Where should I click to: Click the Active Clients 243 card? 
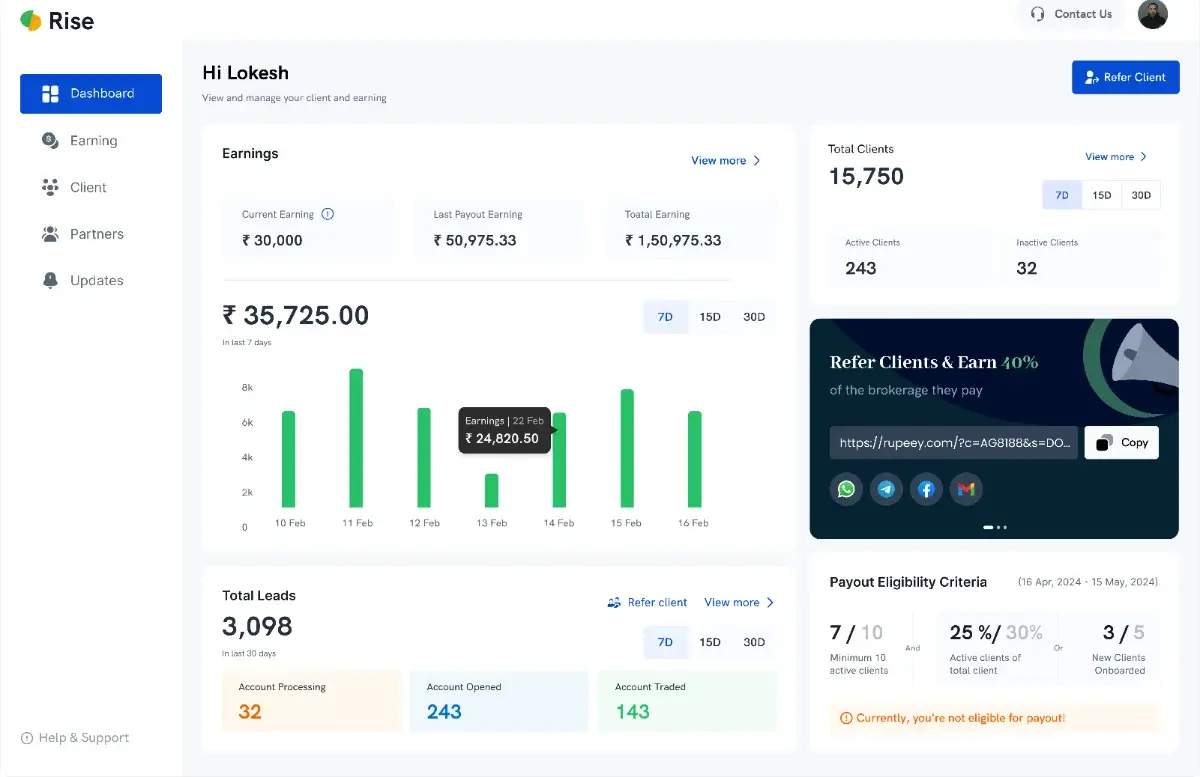[x=909, y=258]
